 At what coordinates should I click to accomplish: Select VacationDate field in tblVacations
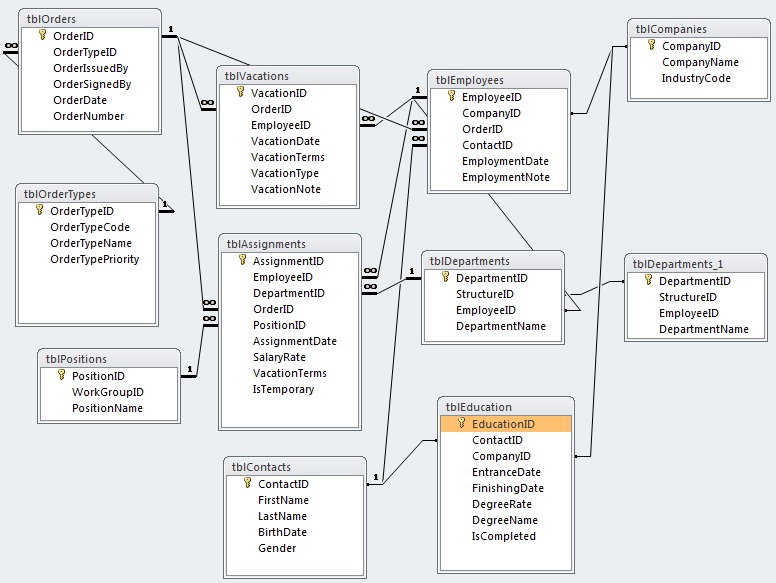pyautogui.click(x=288, y=141)
